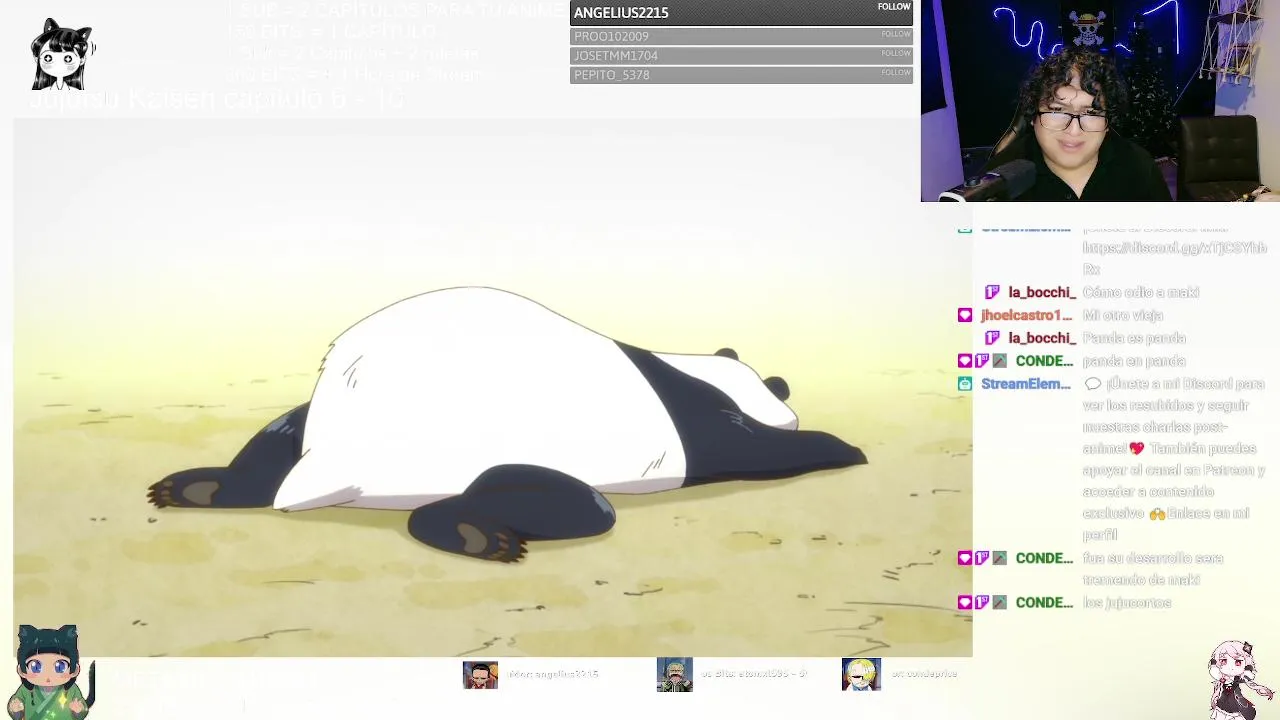Click the green-haired swordsman avatar beside Bits label
The image size is (1280, 720).
pyautogui.click(x=674, y=675)
